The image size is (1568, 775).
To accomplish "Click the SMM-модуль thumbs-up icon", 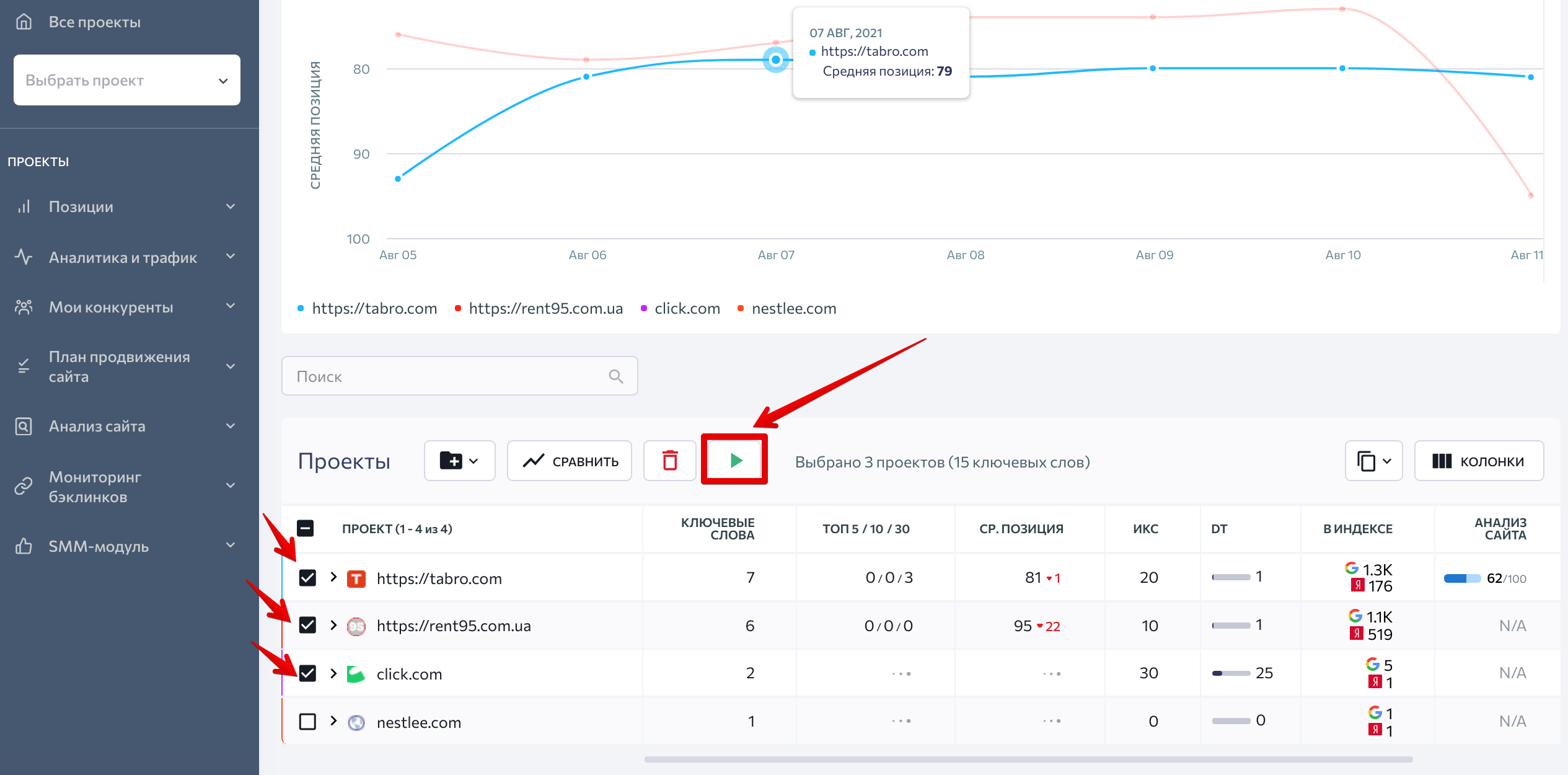I will click(24, 546).
